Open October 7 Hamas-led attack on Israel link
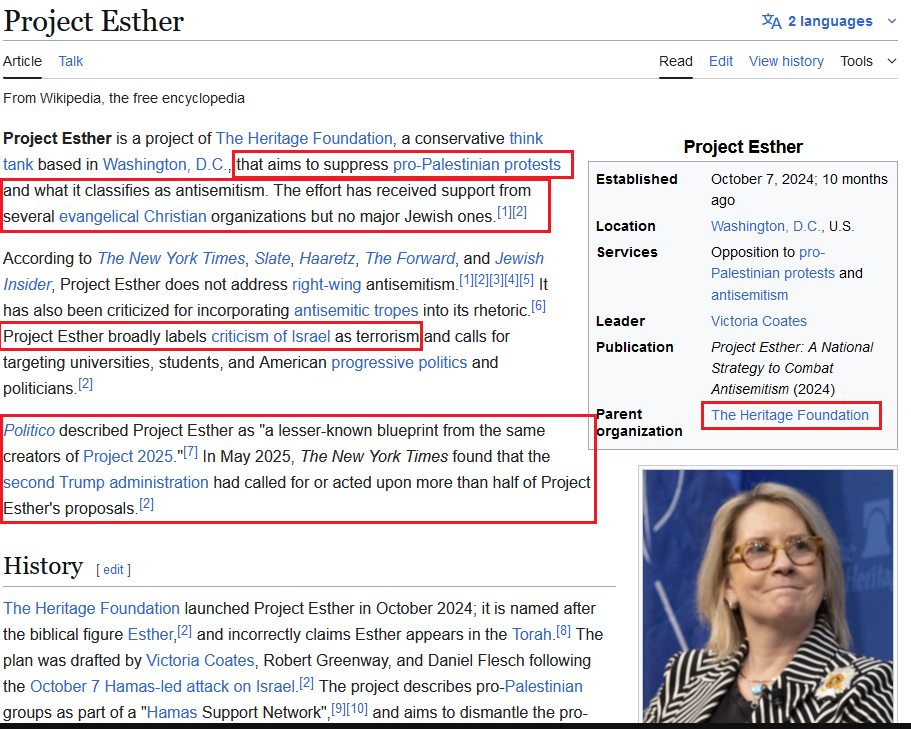 coord(162,687)
